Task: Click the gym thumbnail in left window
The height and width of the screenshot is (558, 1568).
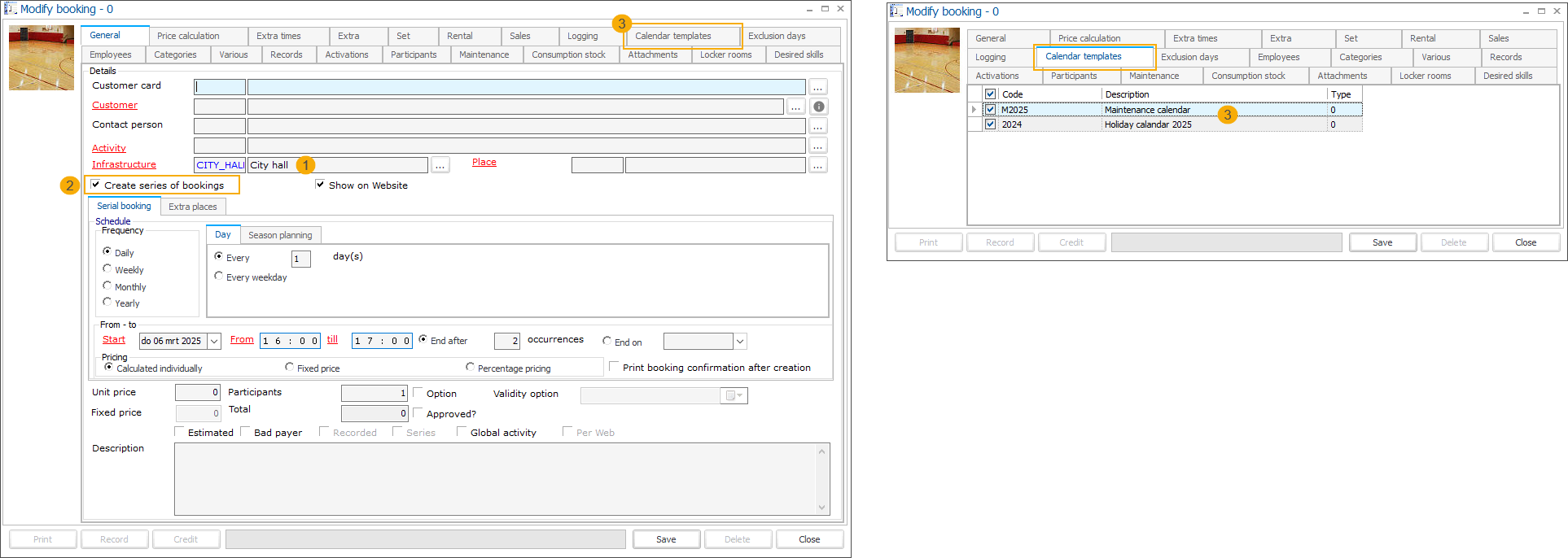Action: (x=42, y=58)
